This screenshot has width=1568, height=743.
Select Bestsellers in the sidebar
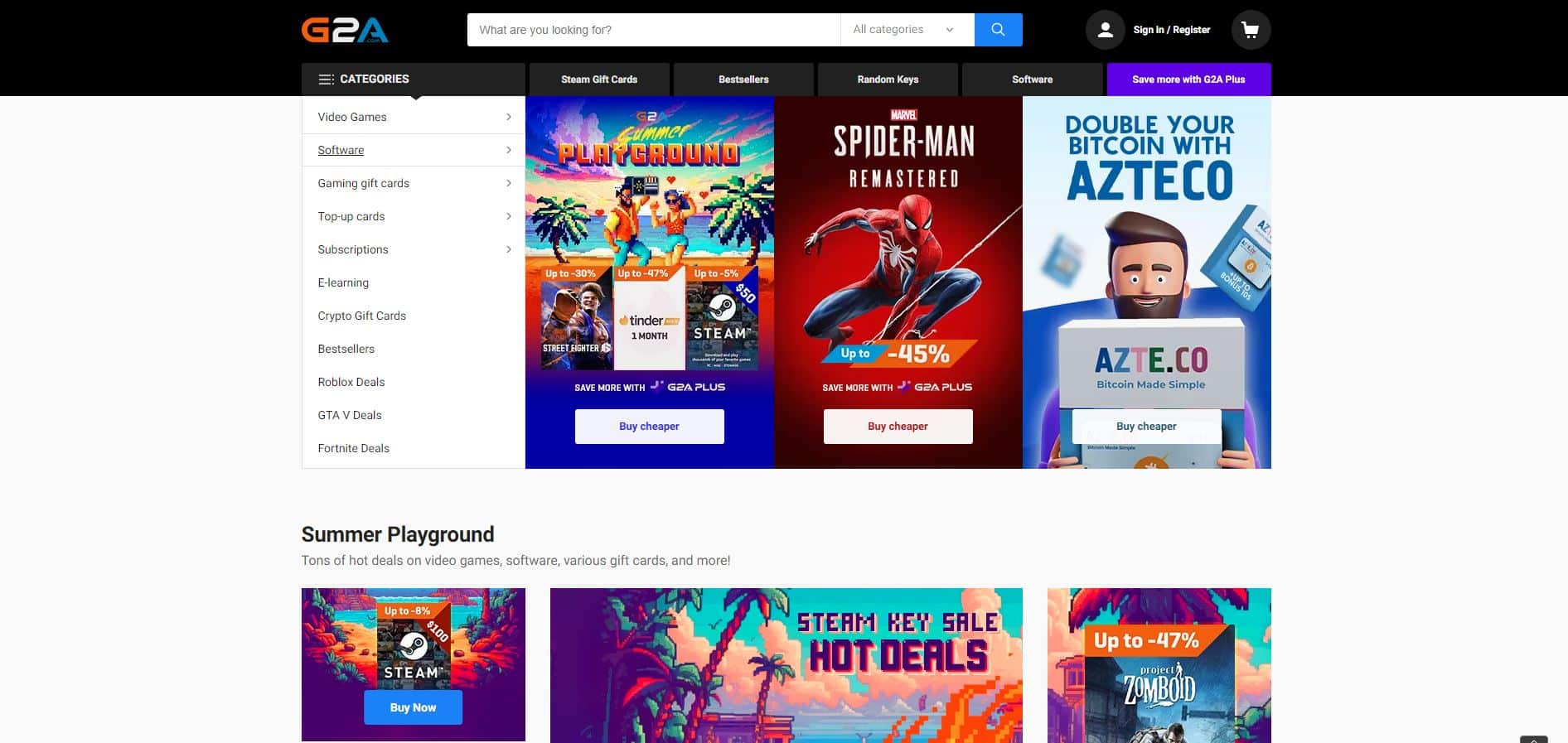pyautogui.click(x=346, y=349)
